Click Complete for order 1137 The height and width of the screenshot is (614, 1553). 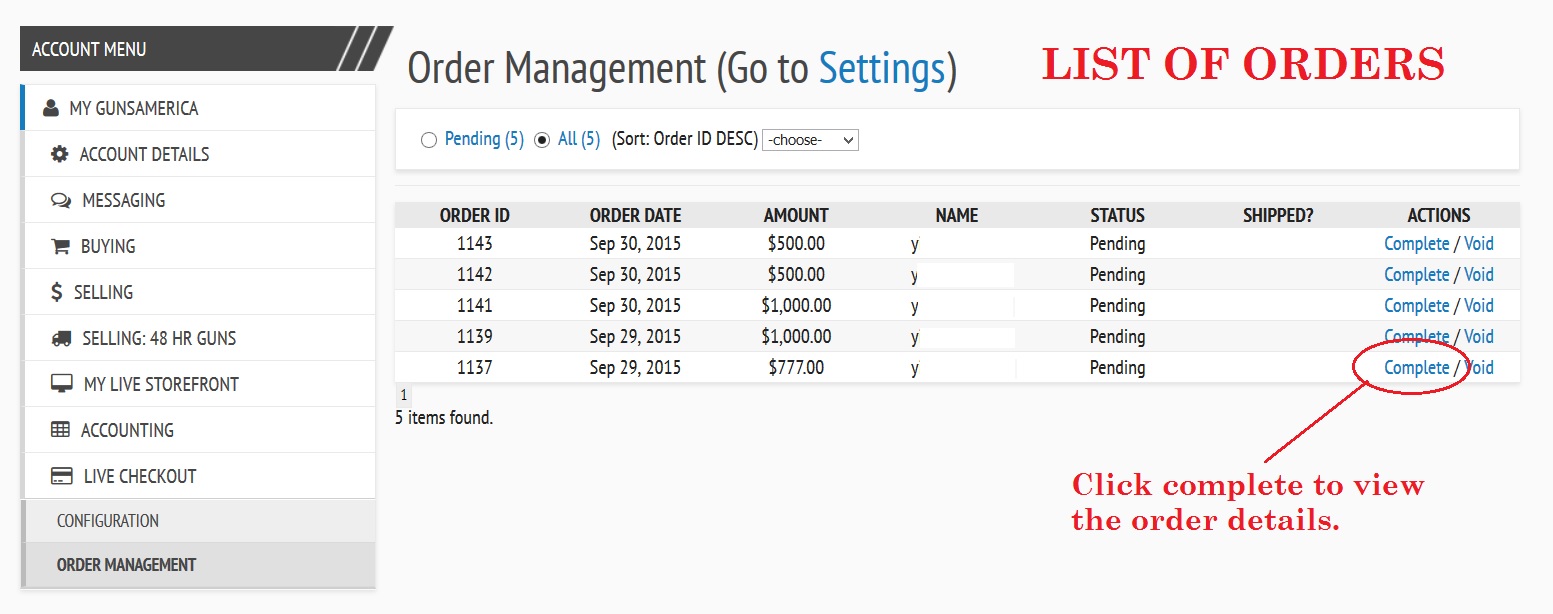click(1416, 368)
